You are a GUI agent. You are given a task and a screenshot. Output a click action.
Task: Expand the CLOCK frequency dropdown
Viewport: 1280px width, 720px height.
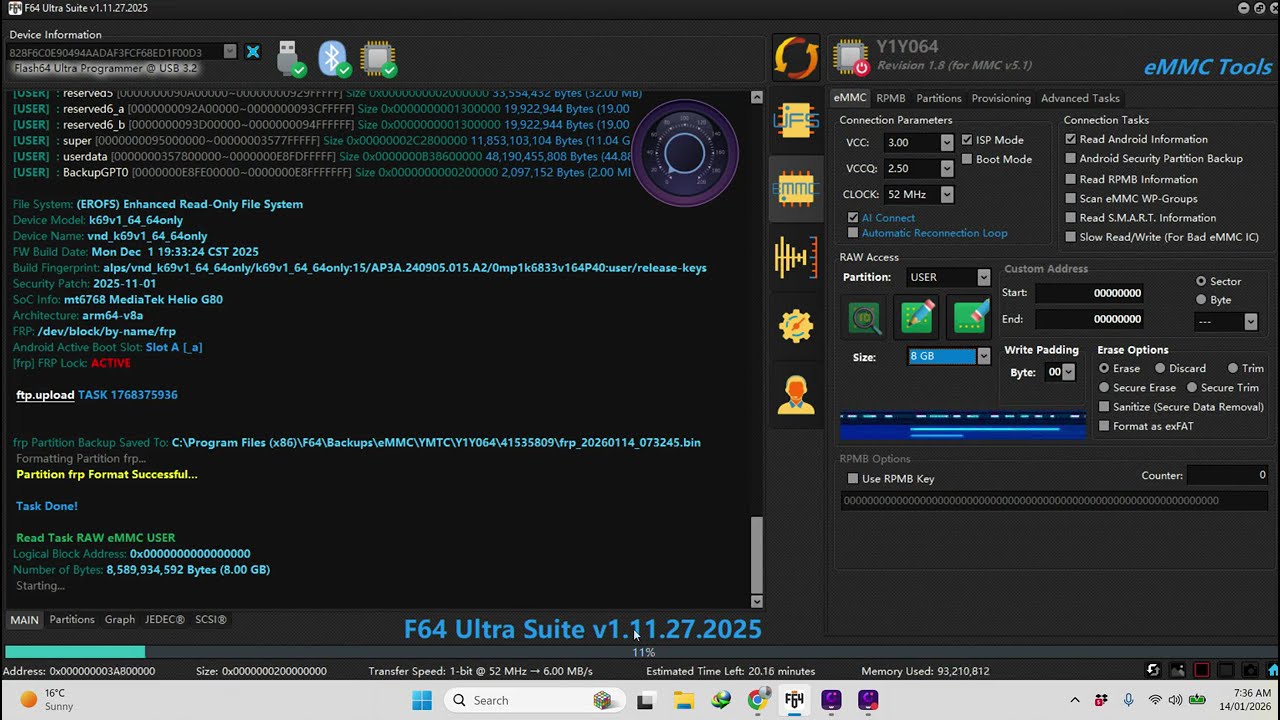coord(946,195)
